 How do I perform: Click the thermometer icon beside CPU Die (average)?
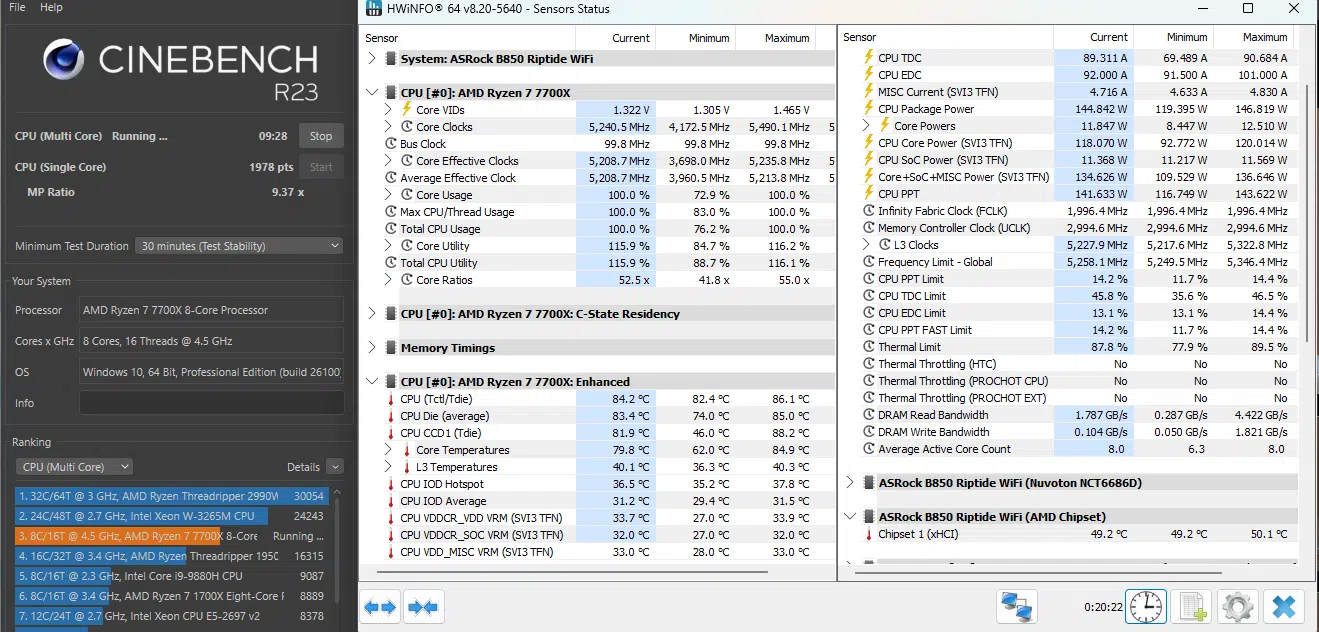coord(391,416)
